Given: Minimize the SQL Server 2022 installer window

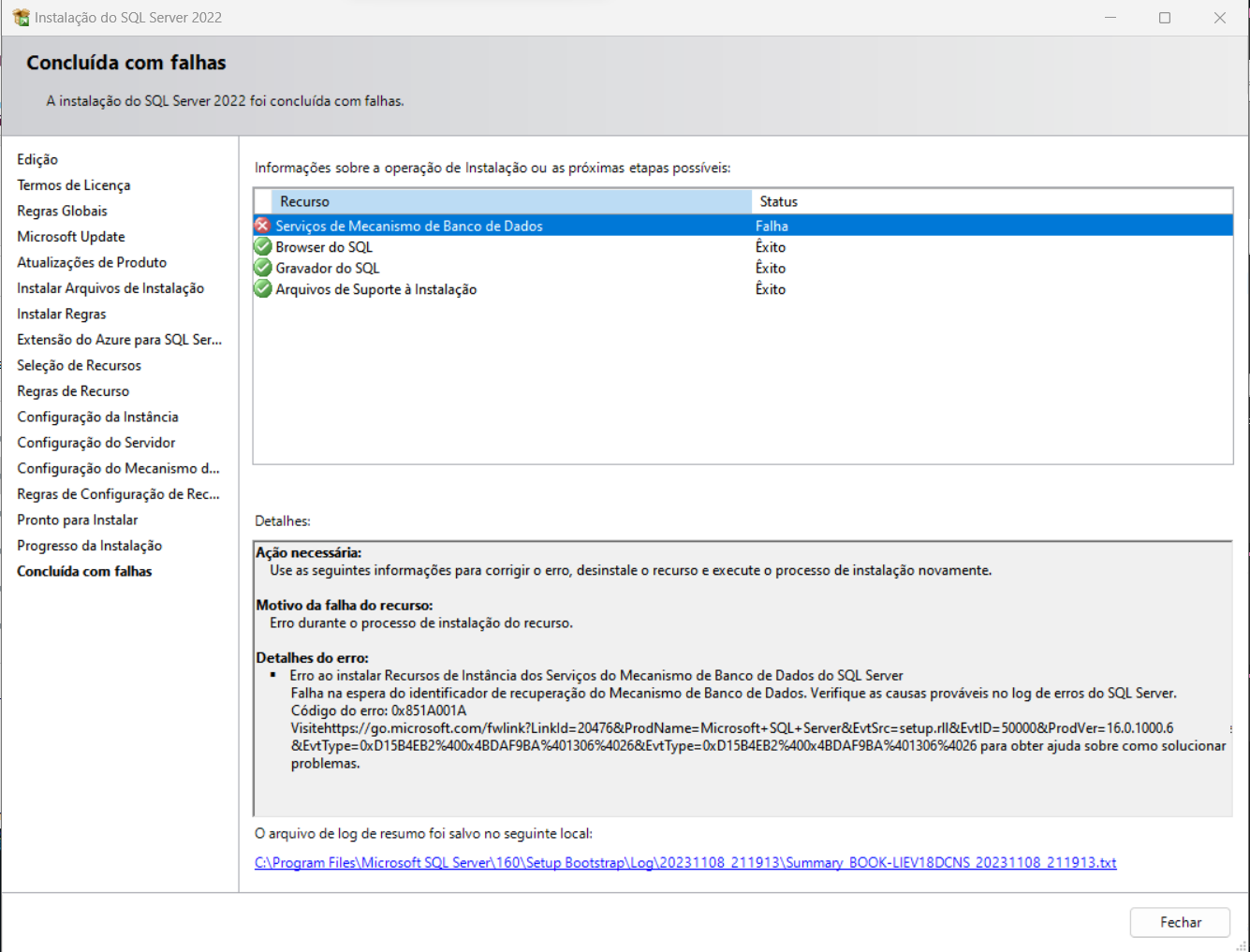Looking at the screenshot, I should 1110,18.
